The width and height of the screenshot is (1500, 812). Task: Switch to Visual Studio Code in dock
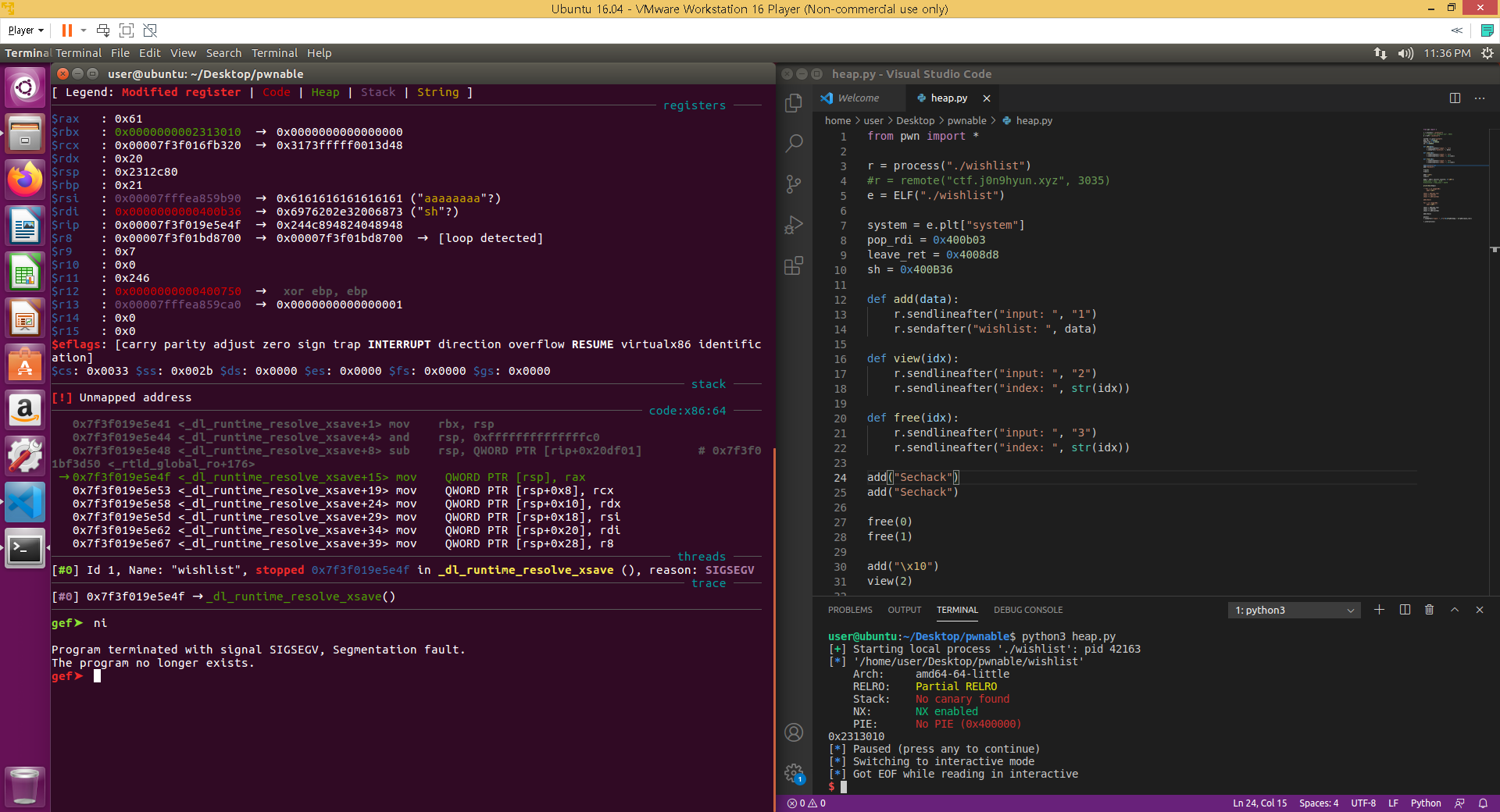pyautogui.click(x=25, y=502)
